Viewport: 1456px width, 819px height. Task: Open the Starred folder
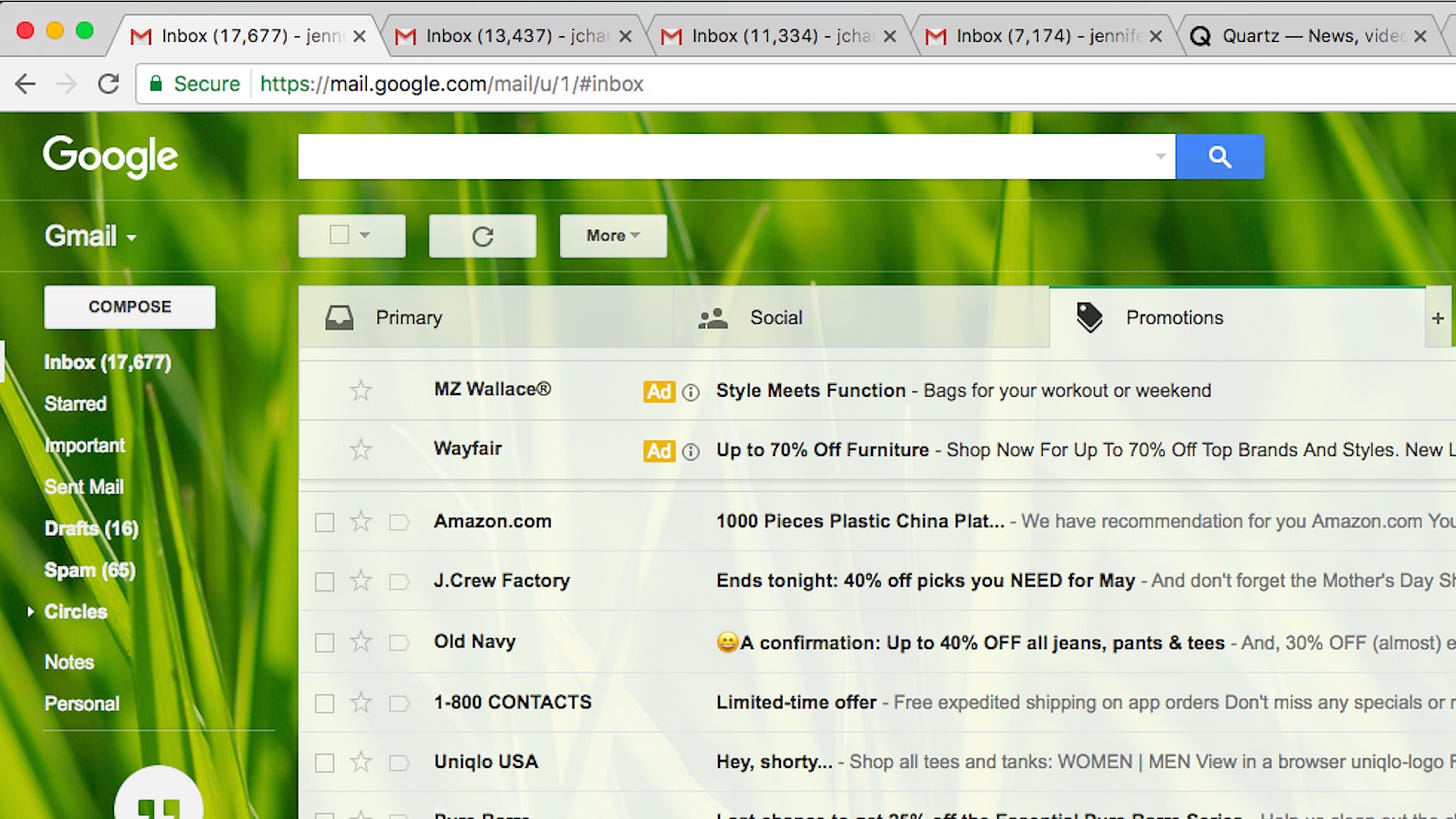(x=75, y=404)
